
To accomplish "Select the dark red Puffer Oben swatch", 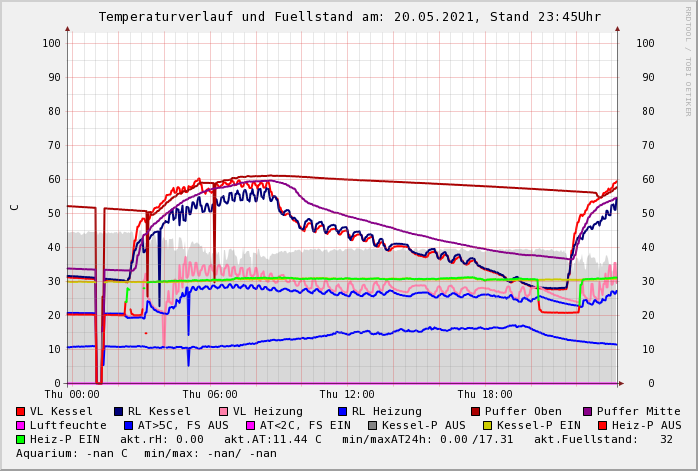I will click(x=476, y=411).
